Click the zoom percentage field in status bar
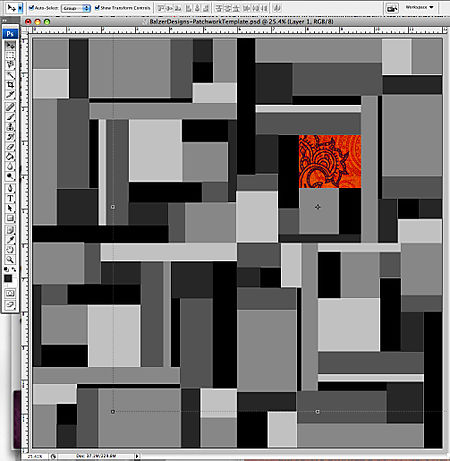Viewport: 450px width, 461px height. 35,456
